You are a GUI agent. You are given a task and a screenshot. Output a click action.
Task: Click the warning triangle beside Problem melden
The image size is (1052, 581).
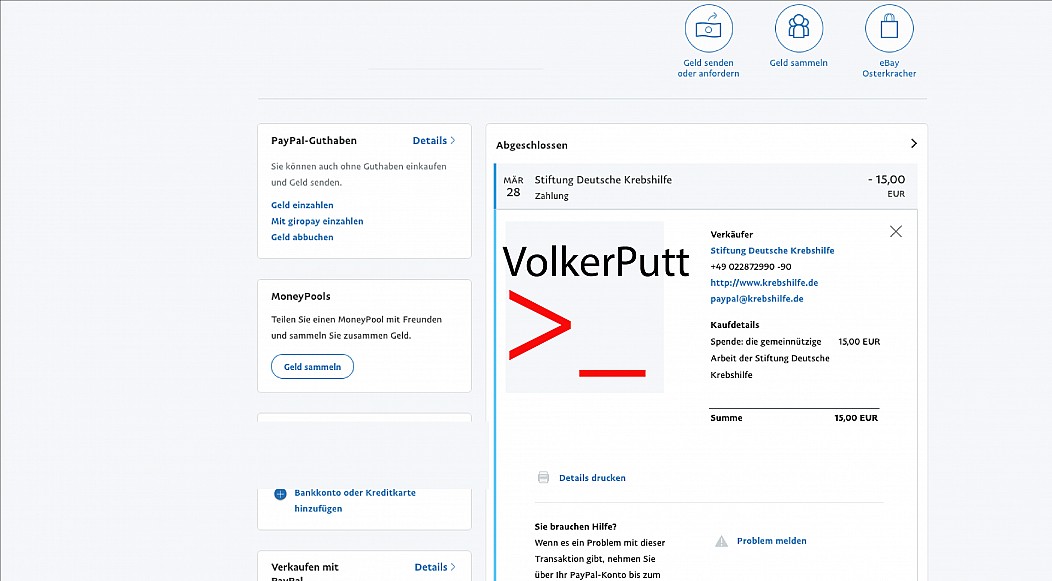[721, 541]
